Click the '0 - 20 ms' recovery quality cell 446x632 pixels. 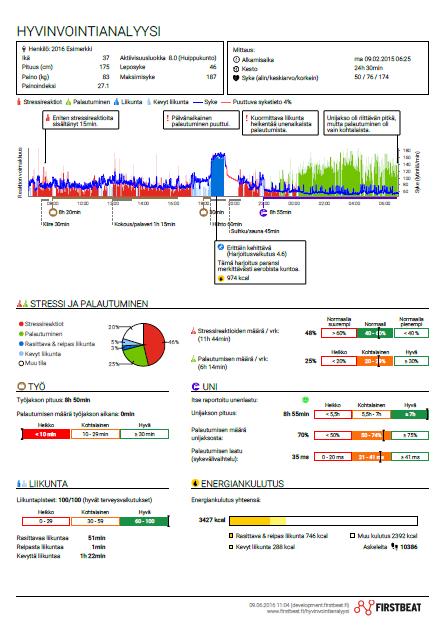[333, 457]
